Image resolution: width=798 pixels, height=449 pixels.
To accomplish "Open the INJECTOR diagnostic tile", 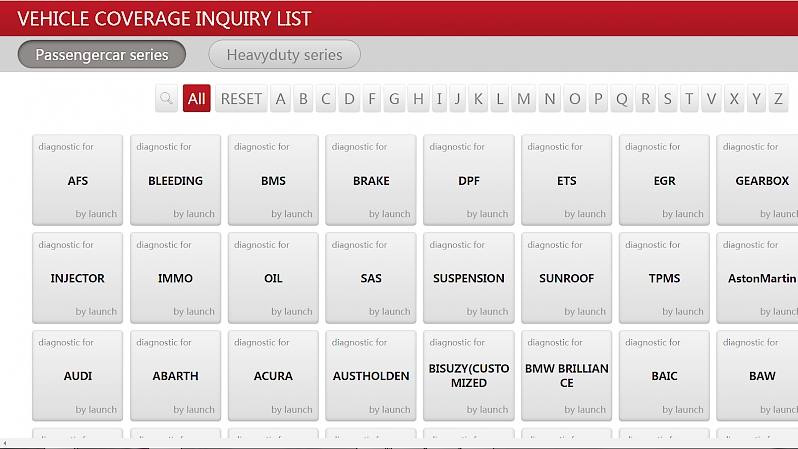I will pyautogui.click(x=78, y=278).
